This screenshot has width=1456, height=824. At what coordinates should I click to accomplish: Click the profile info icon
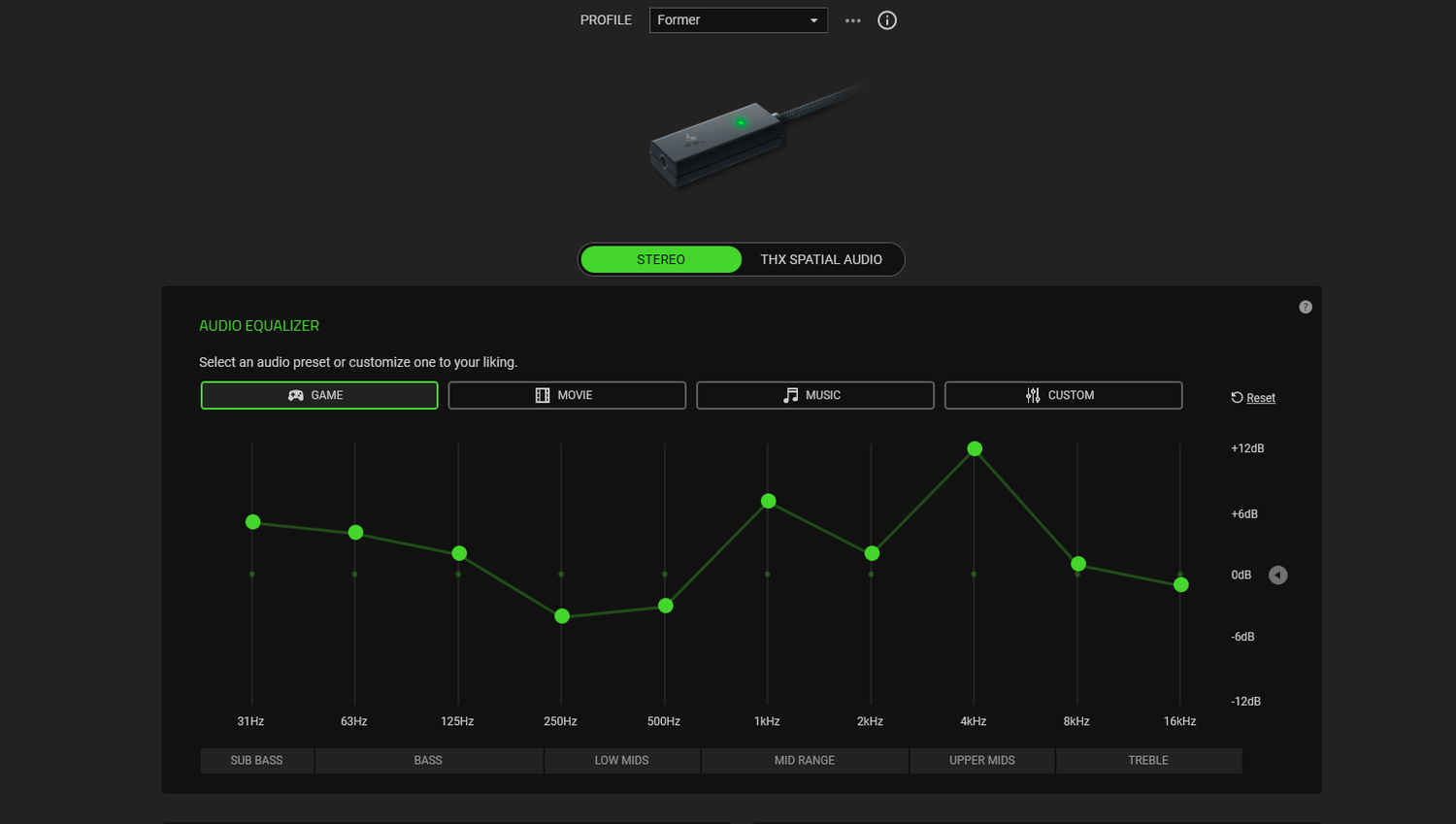pyautogui.click(x=887, y=20)
